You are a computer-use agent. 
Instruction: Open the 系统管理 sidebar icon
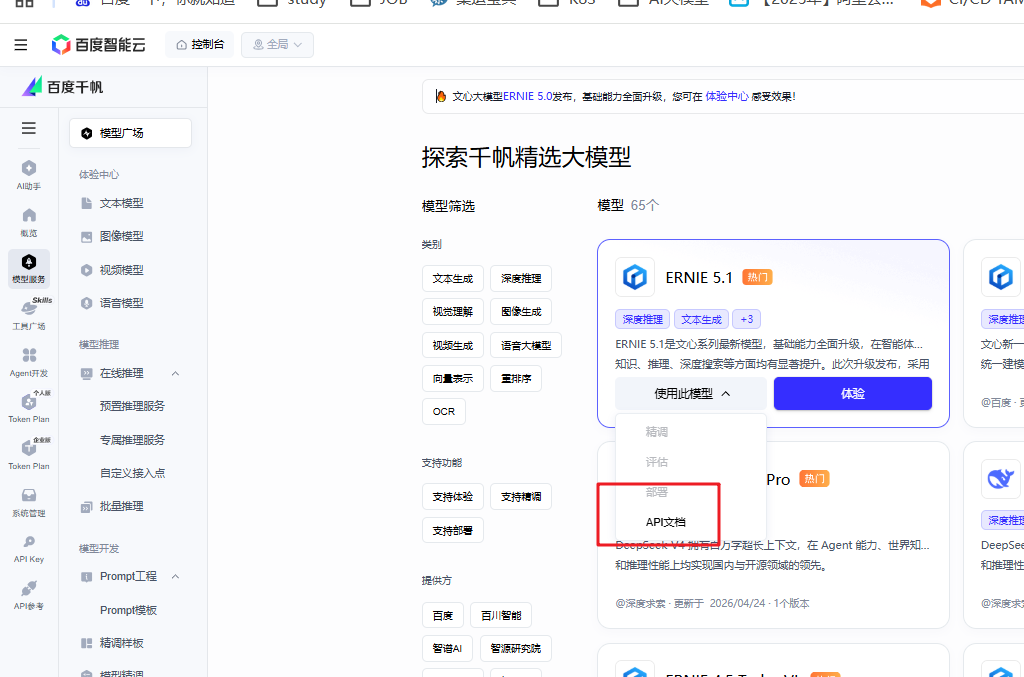pyautogui.click(x=29, y=501)
